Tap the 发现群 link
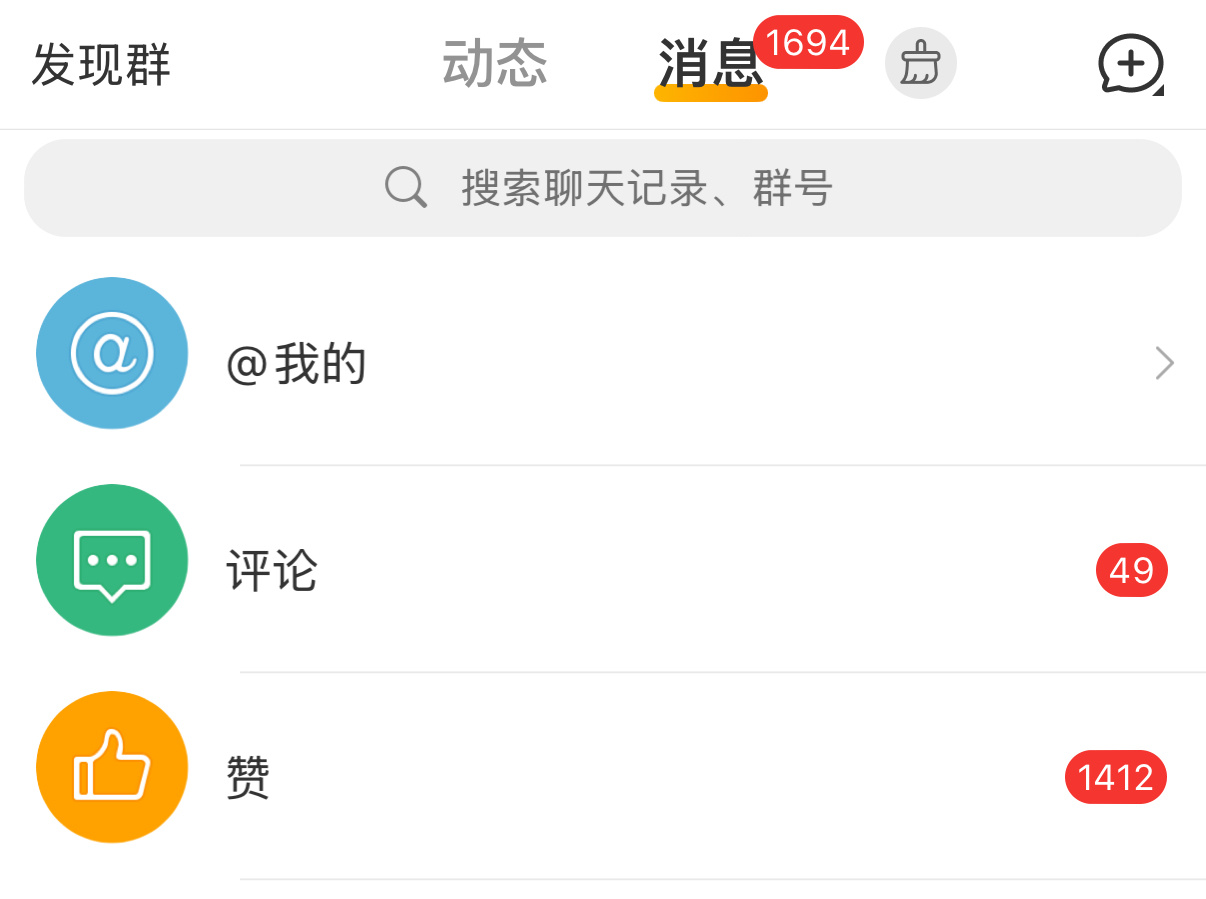This screenshot has width=1206, height=899. click(x=101, y=65)
